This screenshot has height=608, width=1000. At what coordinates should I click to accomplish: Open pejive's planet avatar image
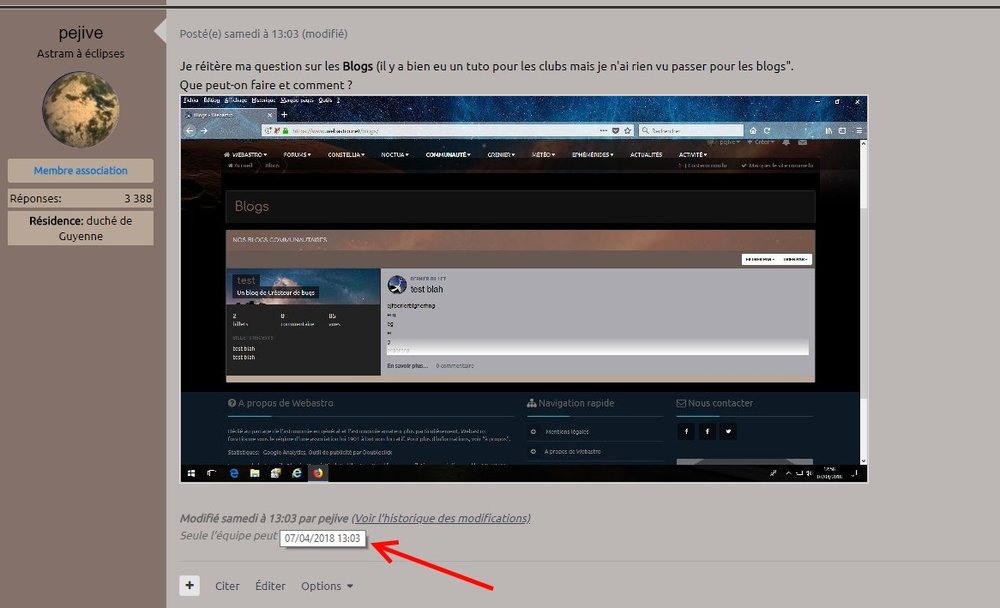click(80, 110)
